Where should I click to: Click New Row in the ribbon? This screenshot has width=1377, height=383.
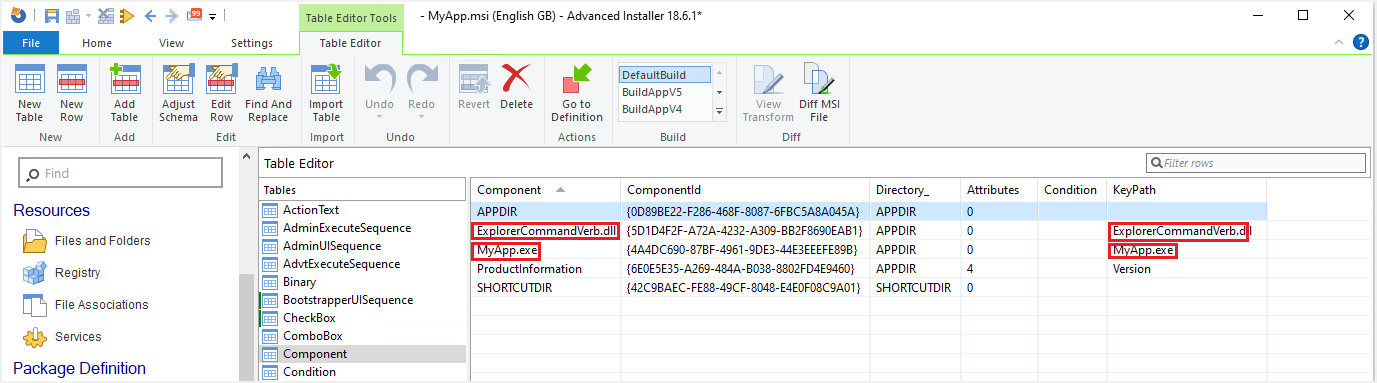tap(72, 93)
